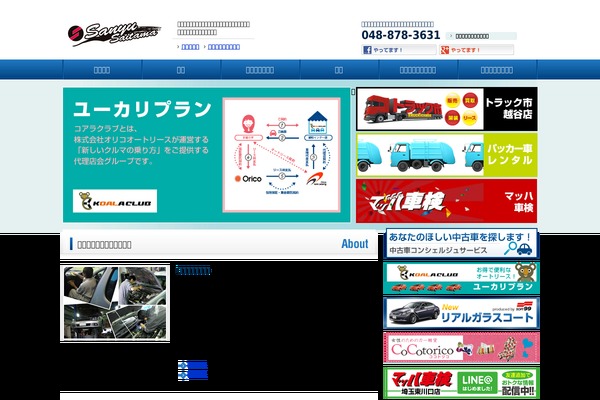Open the first item in the blue navigation bar

pos(102,70)
